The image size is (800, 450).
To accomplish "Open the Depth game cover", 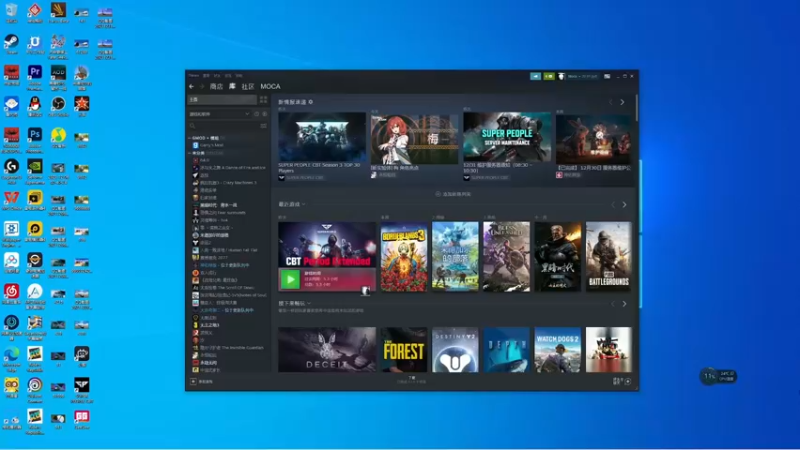I will pos(506,349).
